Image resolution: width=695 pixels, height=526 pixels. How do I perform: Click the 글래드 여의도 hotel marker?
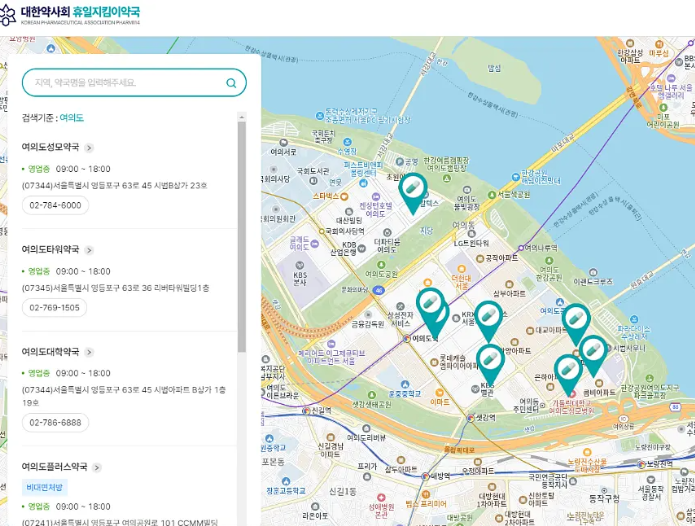pyautogui.click(x=315, y=243)
